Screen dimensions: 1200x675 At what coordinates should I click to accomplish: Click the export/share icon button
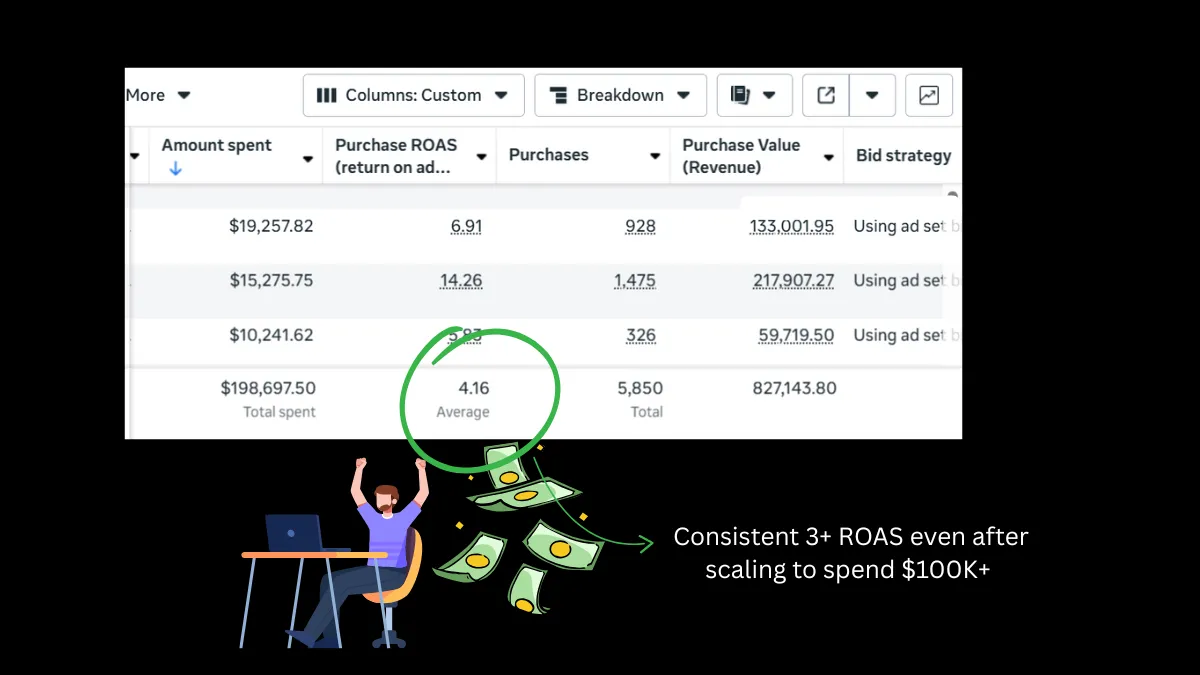click(x=826, y=95)
